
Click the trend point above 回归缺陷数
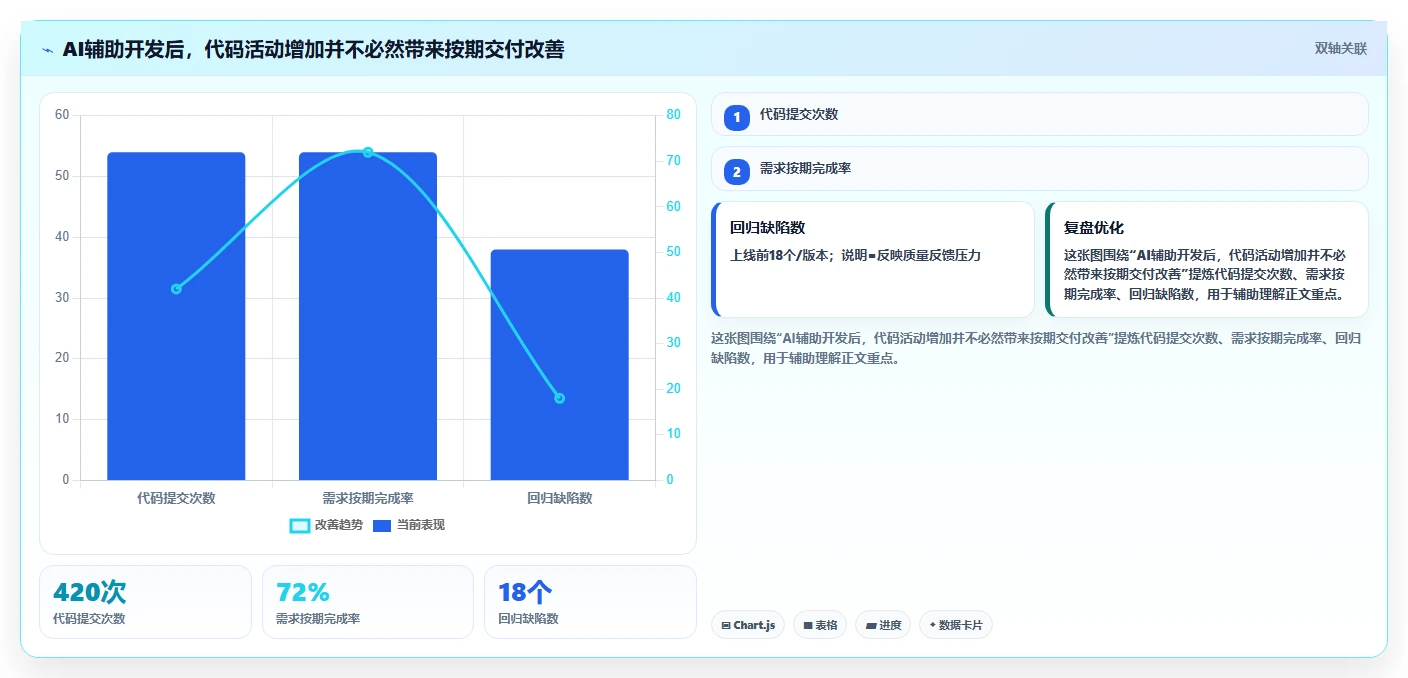pyautogui.click(x=559, y=398)
